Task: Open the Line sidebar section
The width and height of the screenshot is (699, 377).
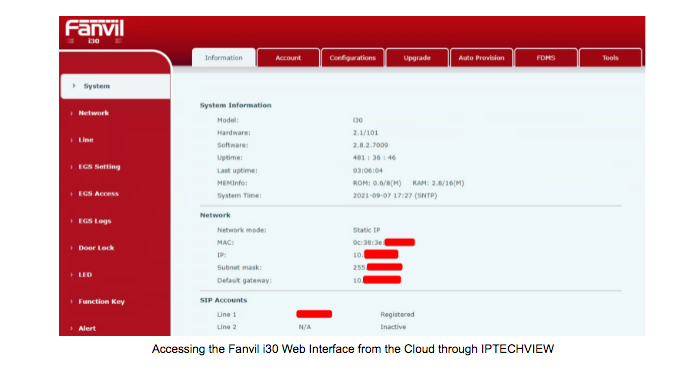Action: coord(86,140)
